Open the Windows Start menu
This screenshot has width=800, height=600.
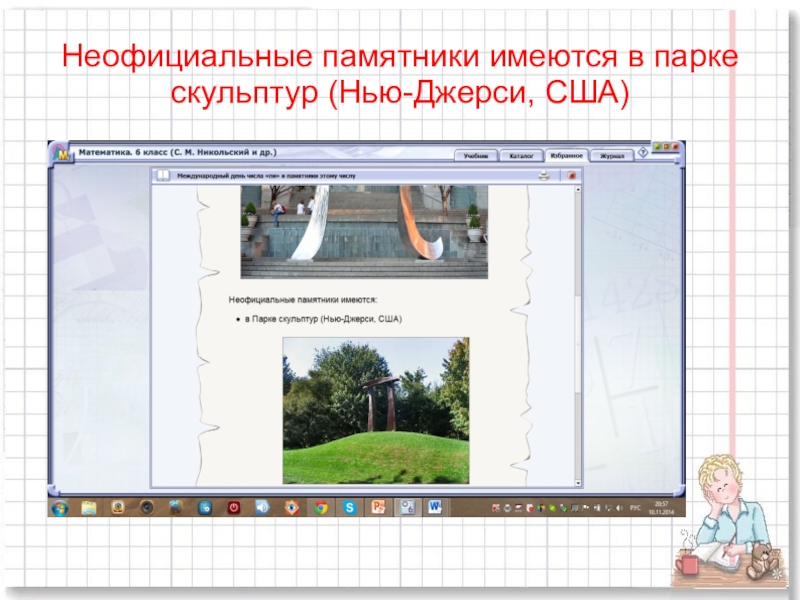(60, 508)
